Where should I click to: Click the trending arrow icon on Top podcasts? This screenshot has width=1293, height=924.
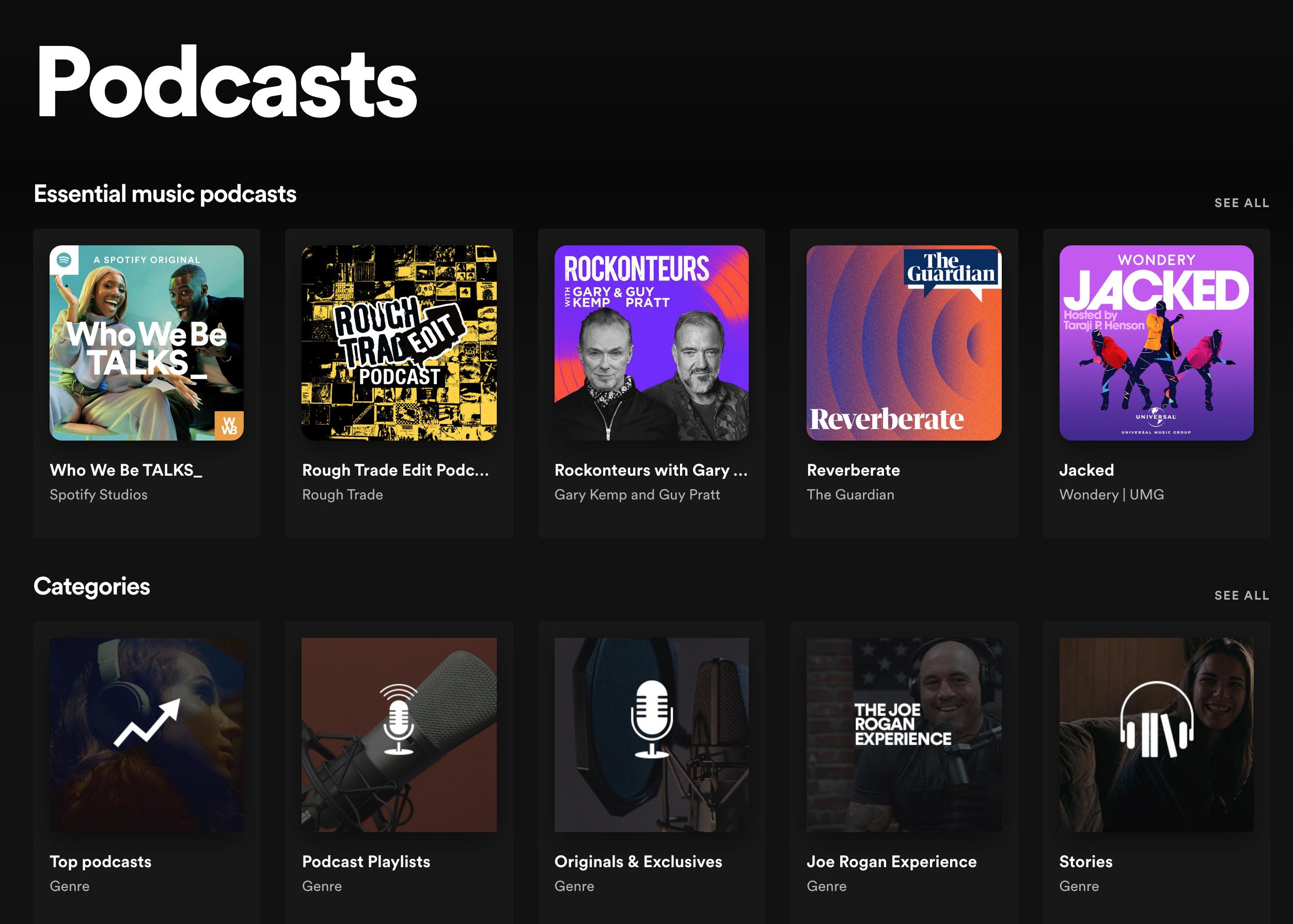(147, 723)
